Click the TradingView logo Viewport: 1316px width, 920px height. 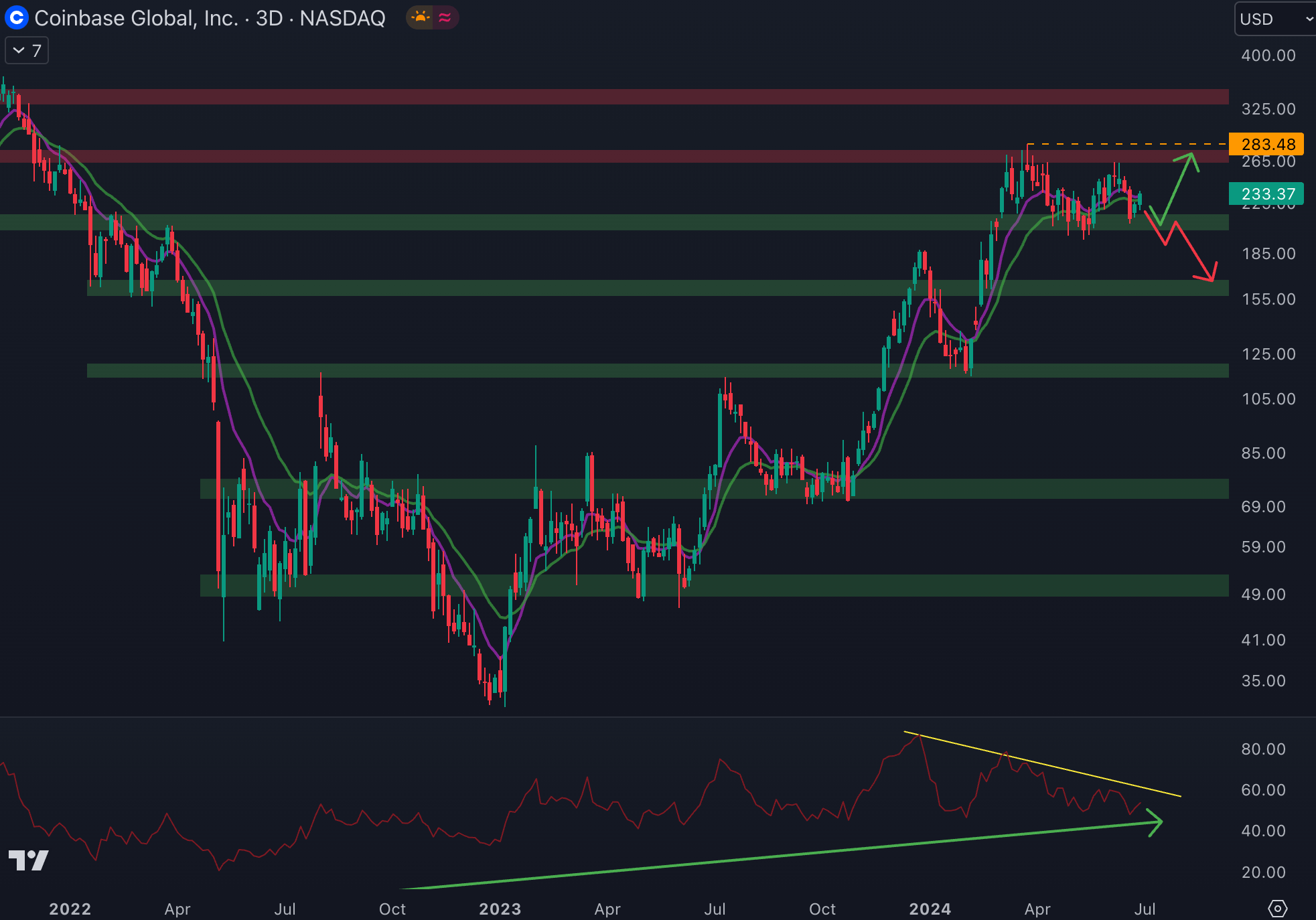coord(28,860)
